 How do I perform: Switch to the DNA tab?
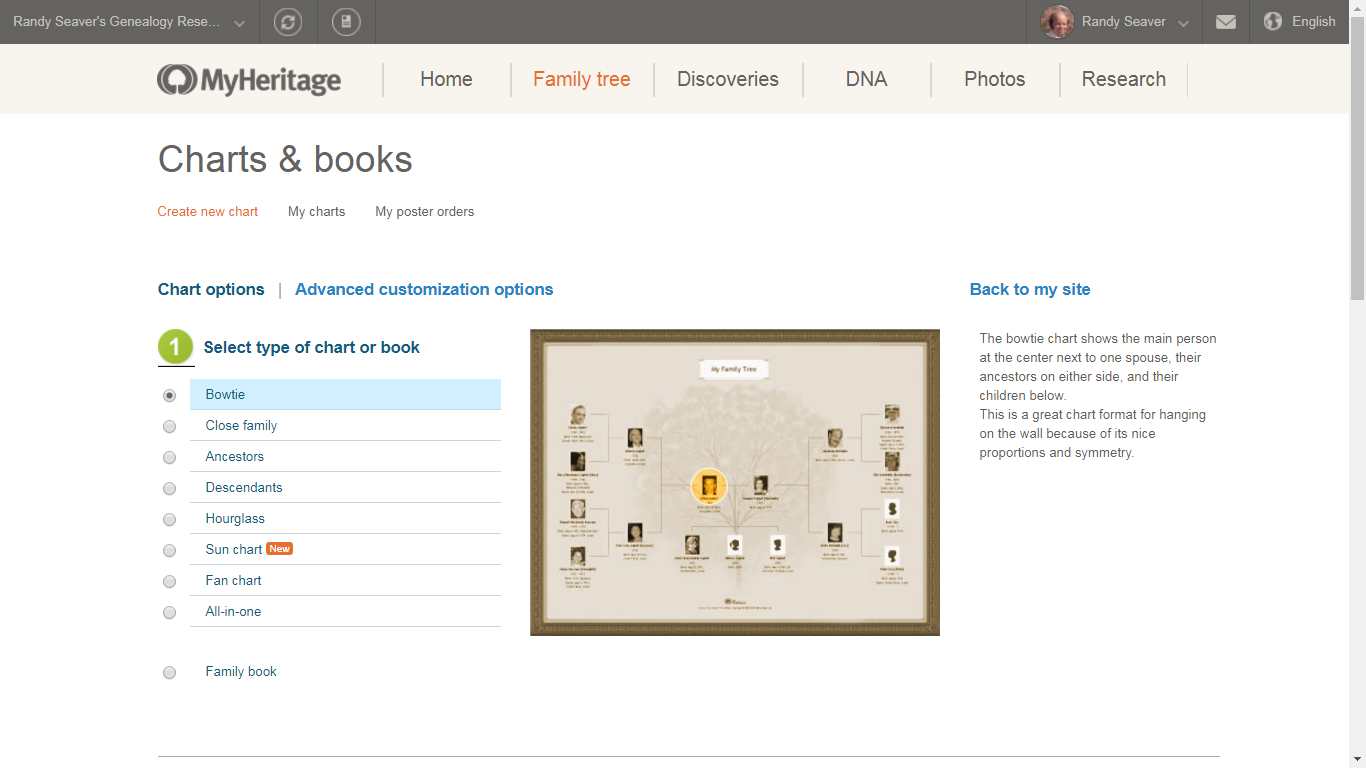(x=866, y=79)
